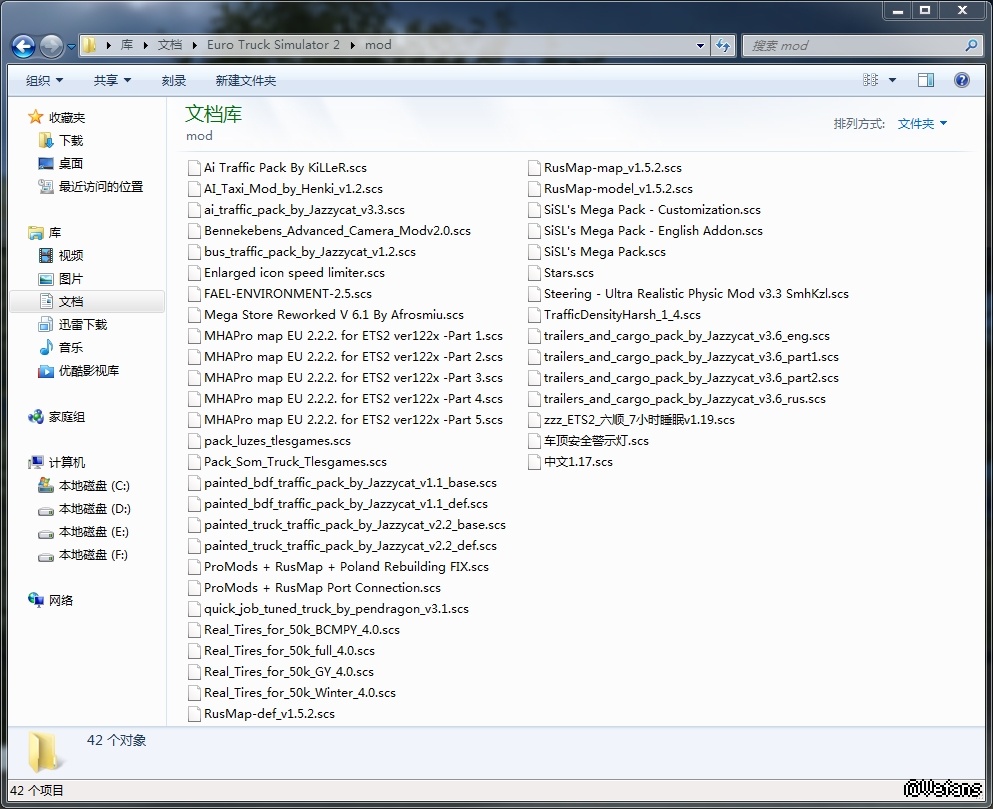This screenshot has height=809, width=993.
Task: Click the Forward navigation arrow
Action: (51, 46)
